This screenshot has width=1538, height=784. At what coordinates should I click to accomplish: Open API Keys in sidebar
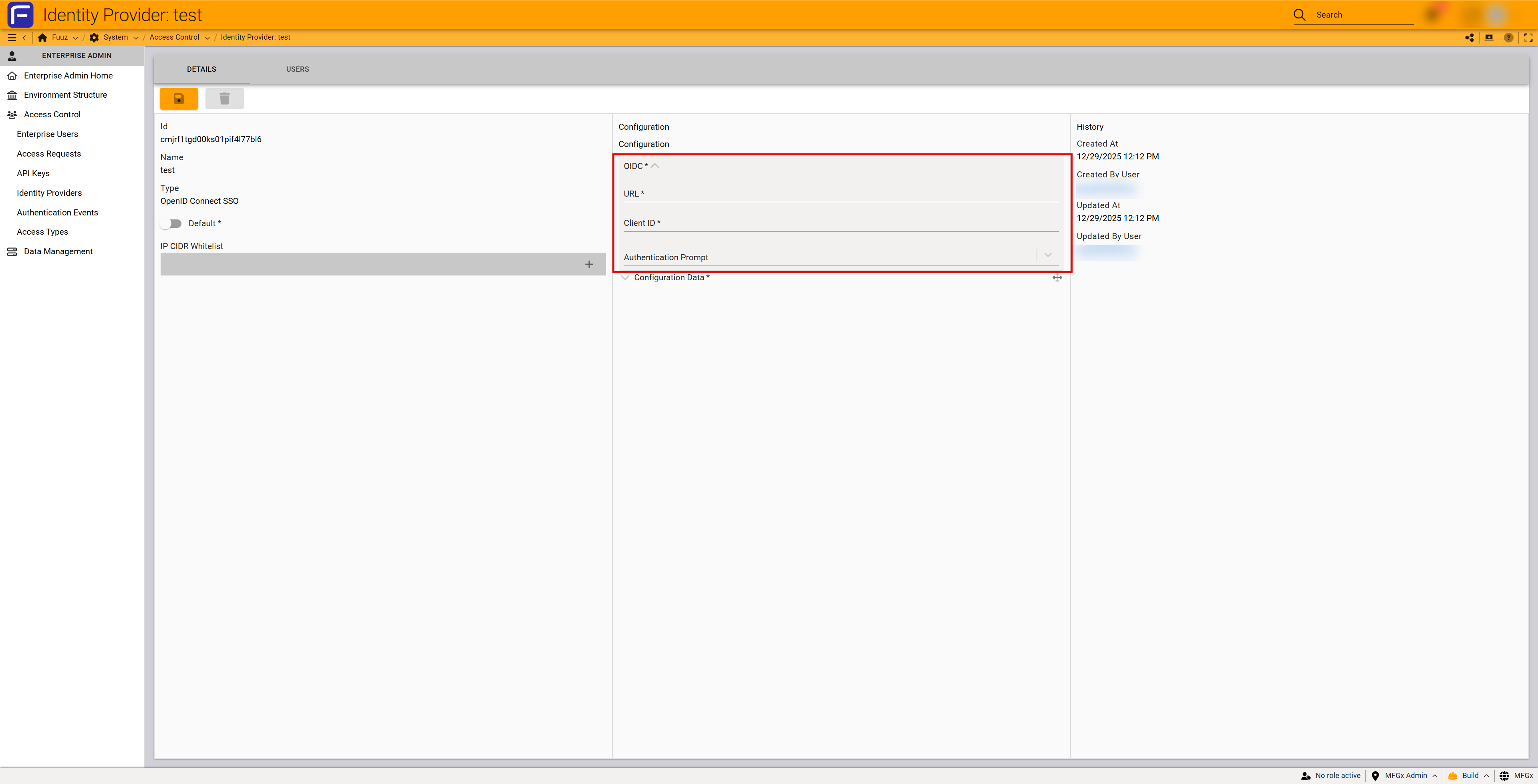[x=33, y=174]
